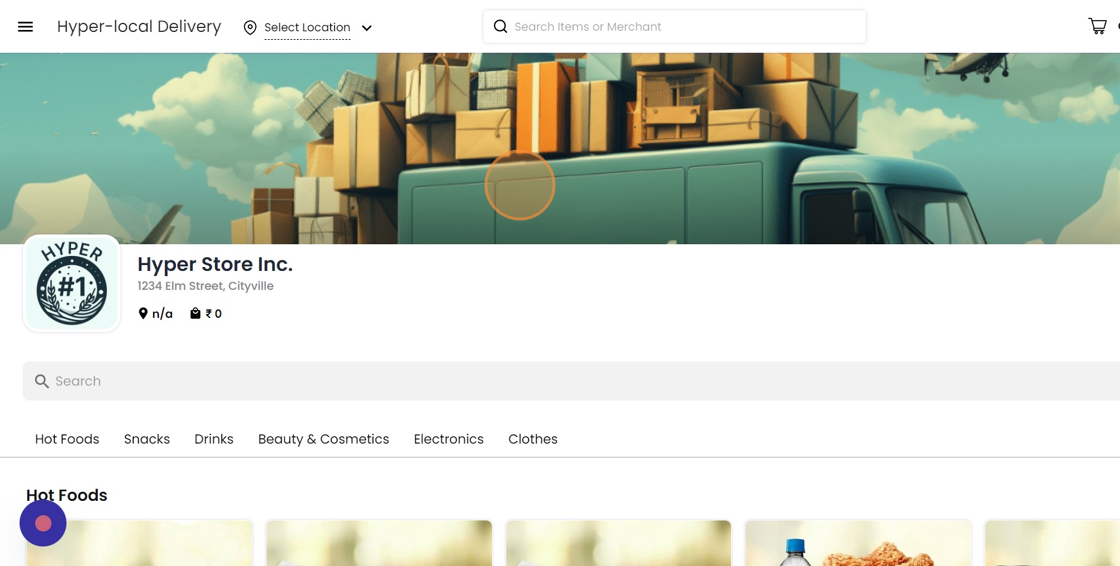
Task: Open the fried chicken product card
Action: 857,545
